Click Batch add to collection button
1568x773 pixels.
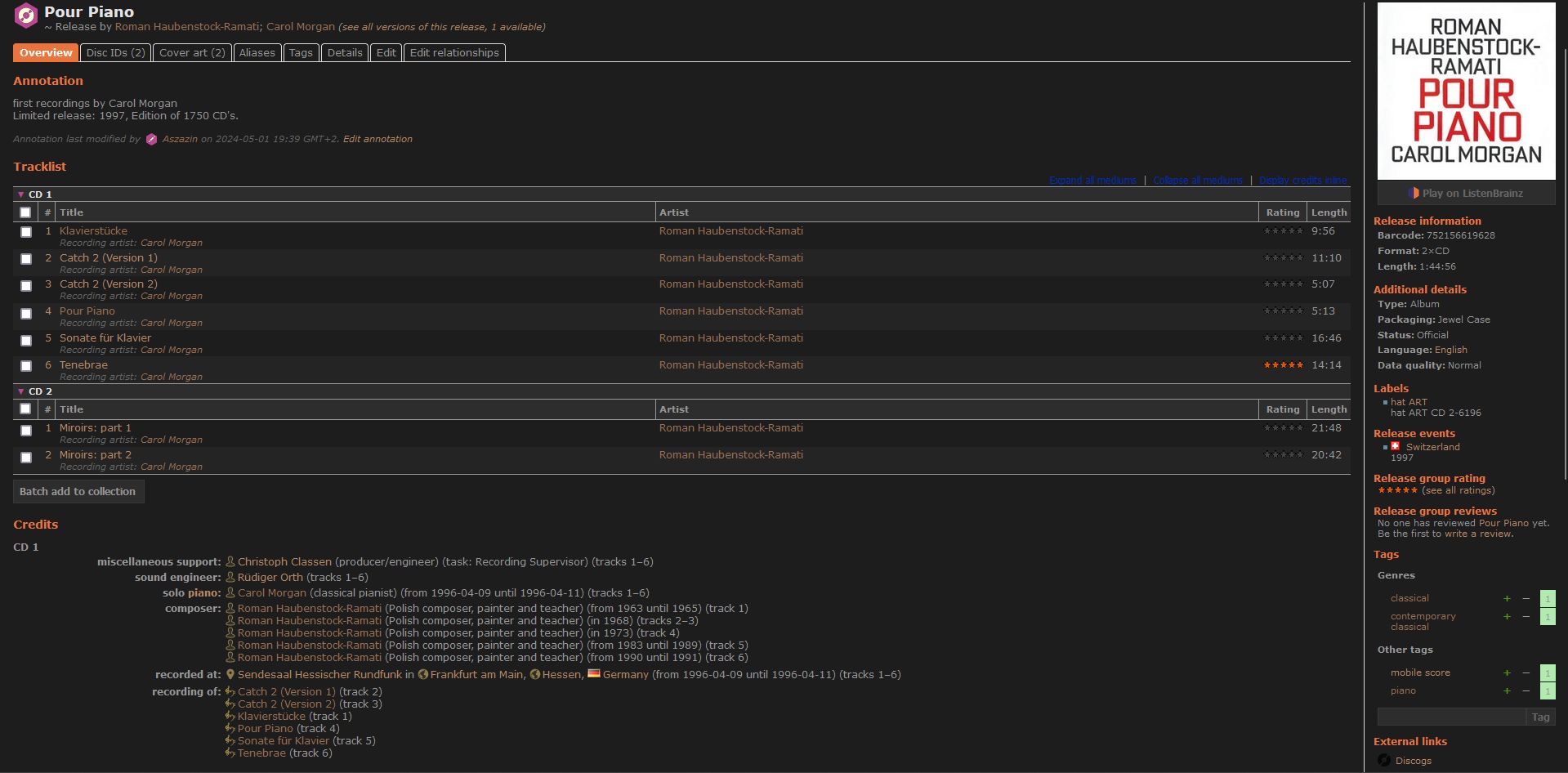tap(78, 492)
